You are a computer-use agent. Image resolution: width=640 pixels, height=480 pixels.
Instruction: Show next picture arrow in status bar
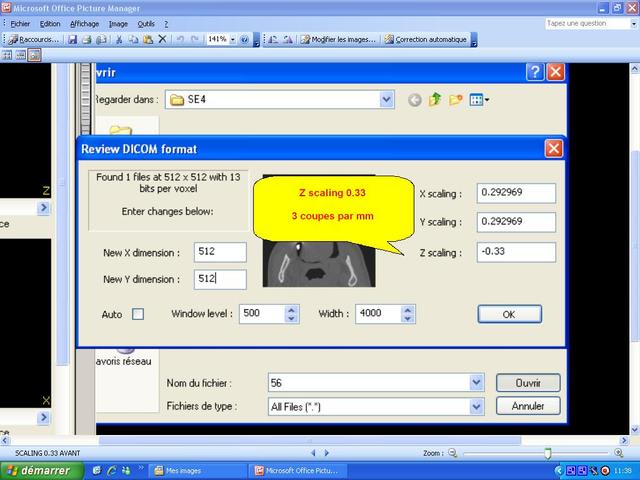click(x=327, y=453)
